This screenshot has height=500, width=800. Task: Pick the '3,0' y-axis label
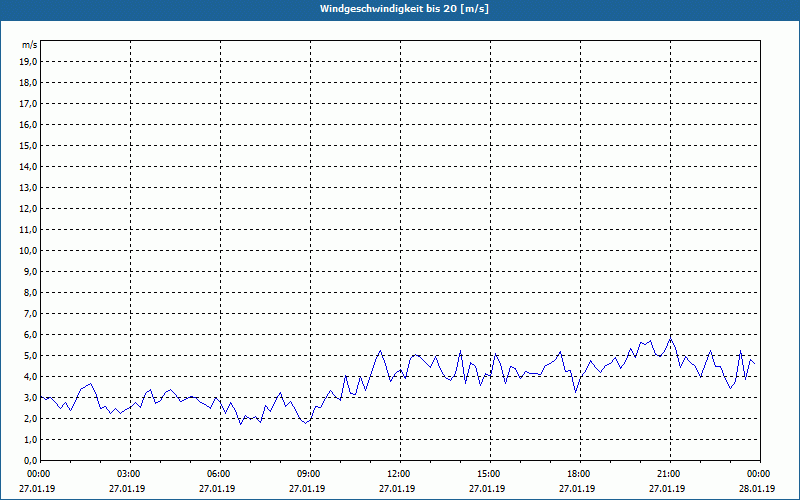click(x=31, y=397)
